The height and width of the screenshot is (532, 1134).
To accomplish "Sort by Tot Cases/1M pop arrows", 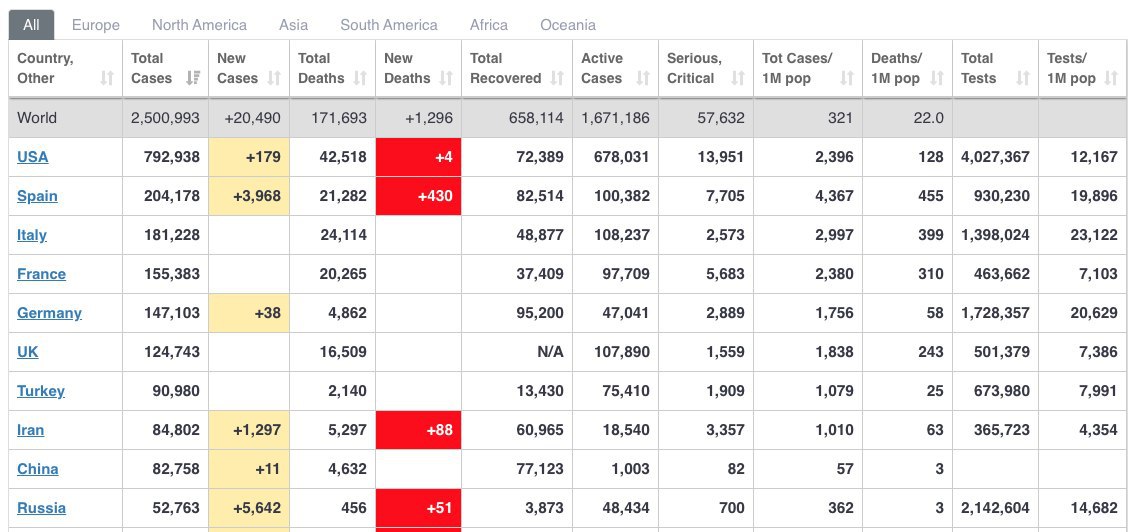I will [x=847, y=78].
